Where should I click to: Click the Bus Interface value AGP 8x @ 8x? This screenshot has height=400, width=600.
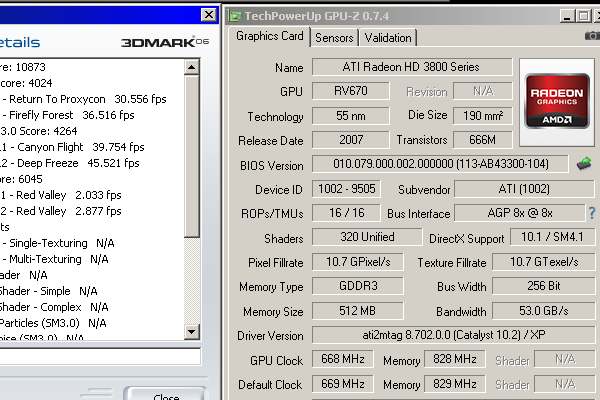[x=520, y=213]
